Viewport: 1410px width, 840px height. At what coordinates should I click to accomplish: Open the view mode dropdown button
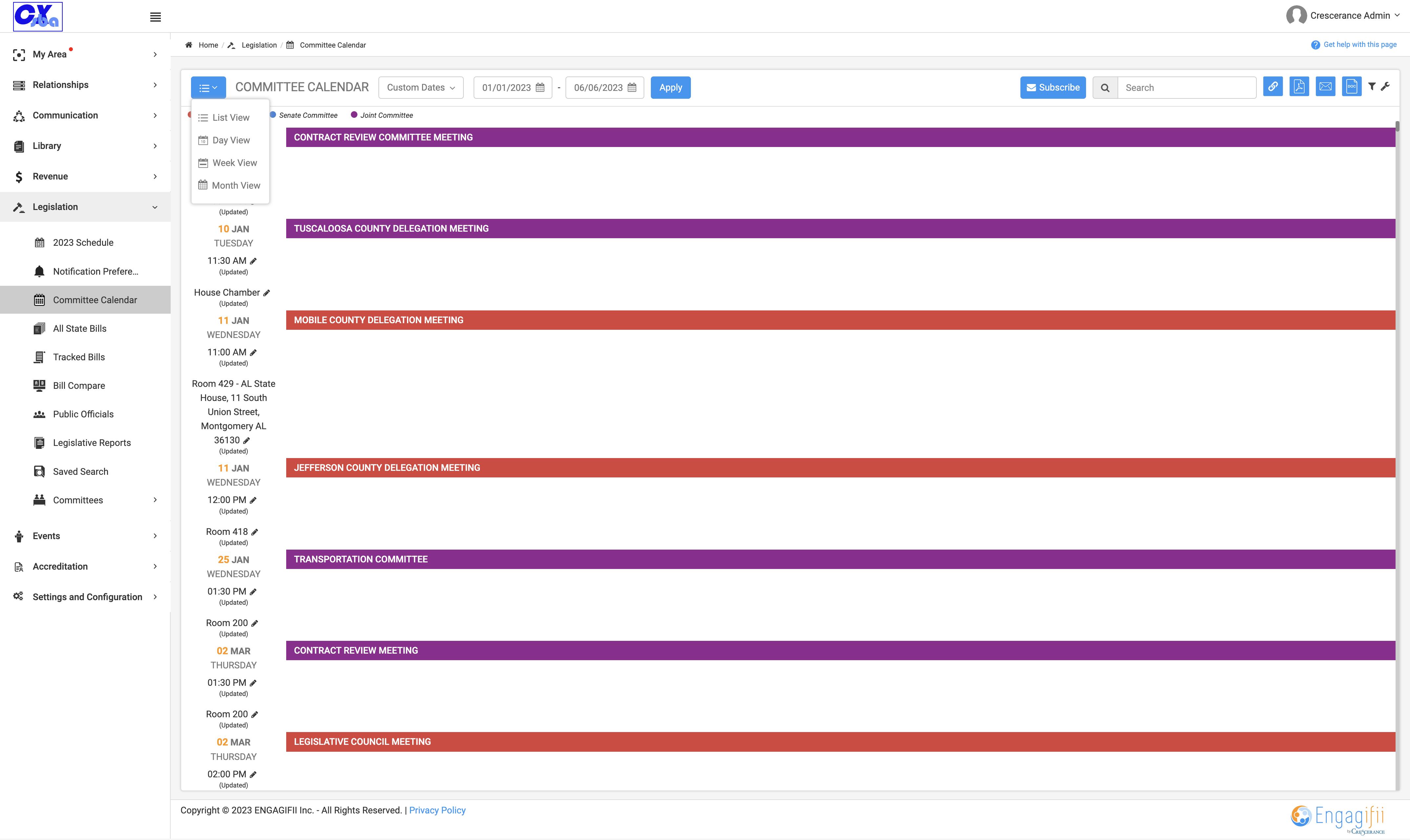tap(208, 88)
